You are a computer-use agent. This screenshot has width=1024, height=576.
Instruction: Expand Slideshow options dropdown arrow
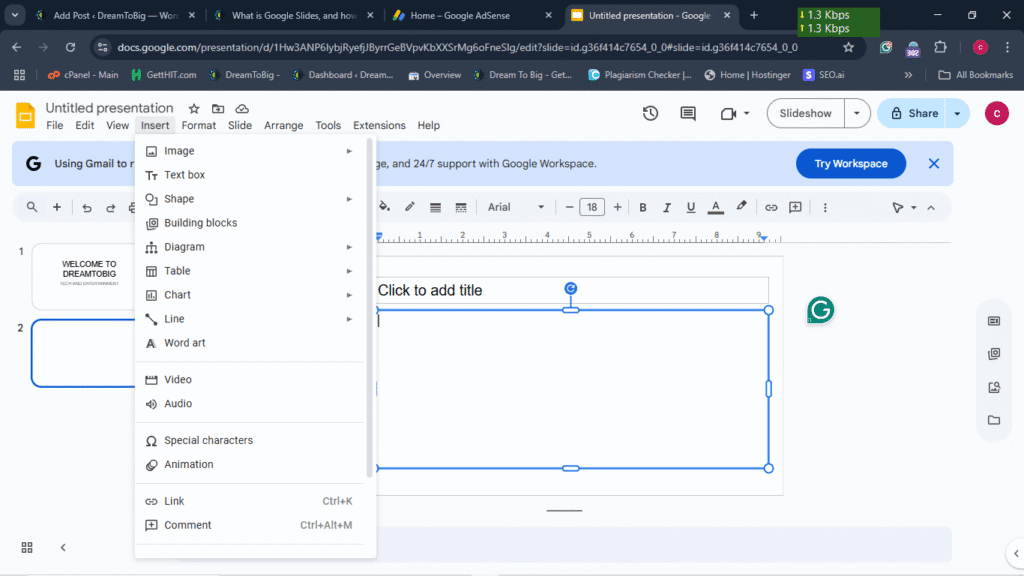[857, 113]
